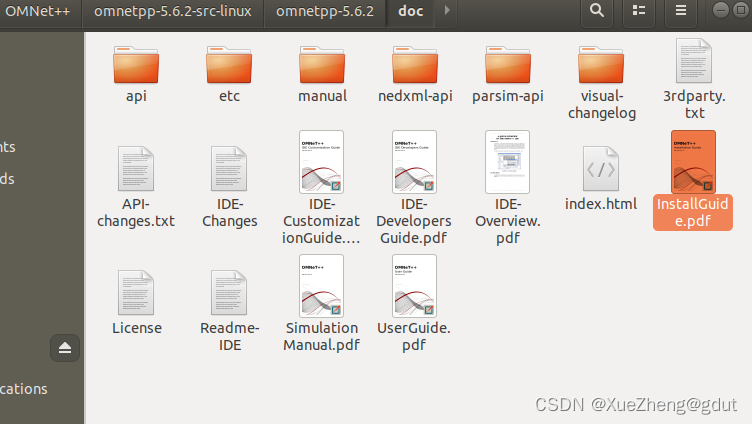Viewport: 752px width, 424px height.
Task: Expand path bar forward arrow
Action: tap(447, 10)
